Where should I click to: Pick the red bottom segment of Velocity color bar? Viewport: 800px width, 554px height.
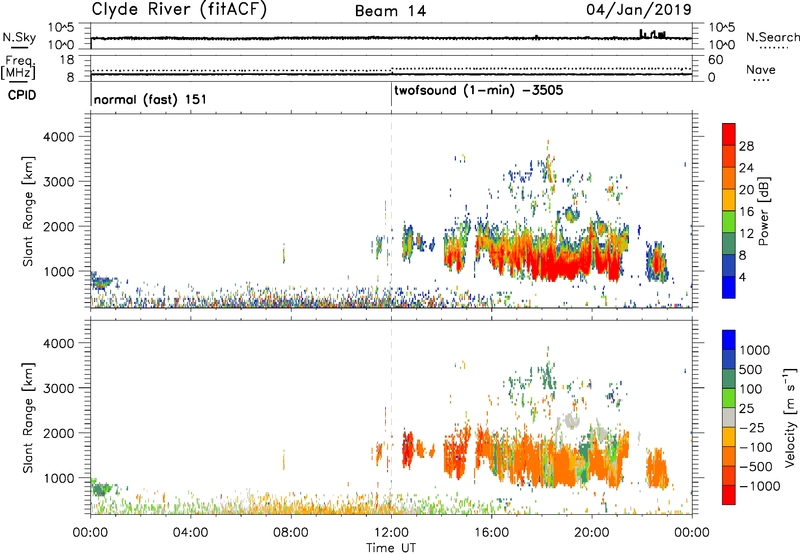pos(729,495)
